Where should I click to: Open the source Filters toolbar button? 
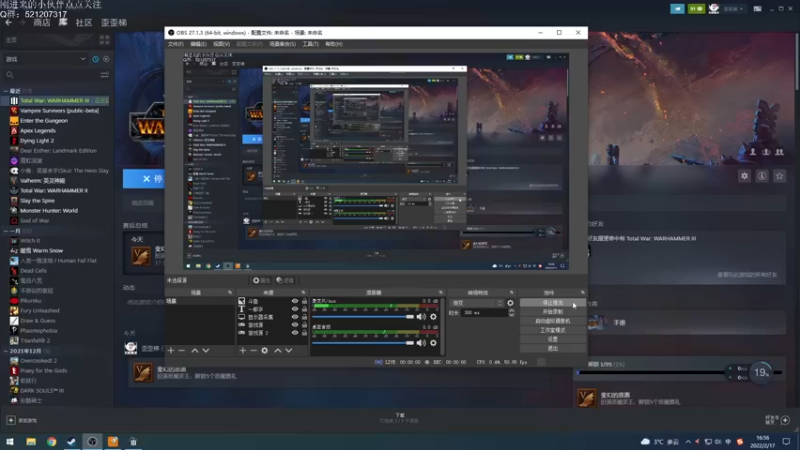(x=285, y=281)
